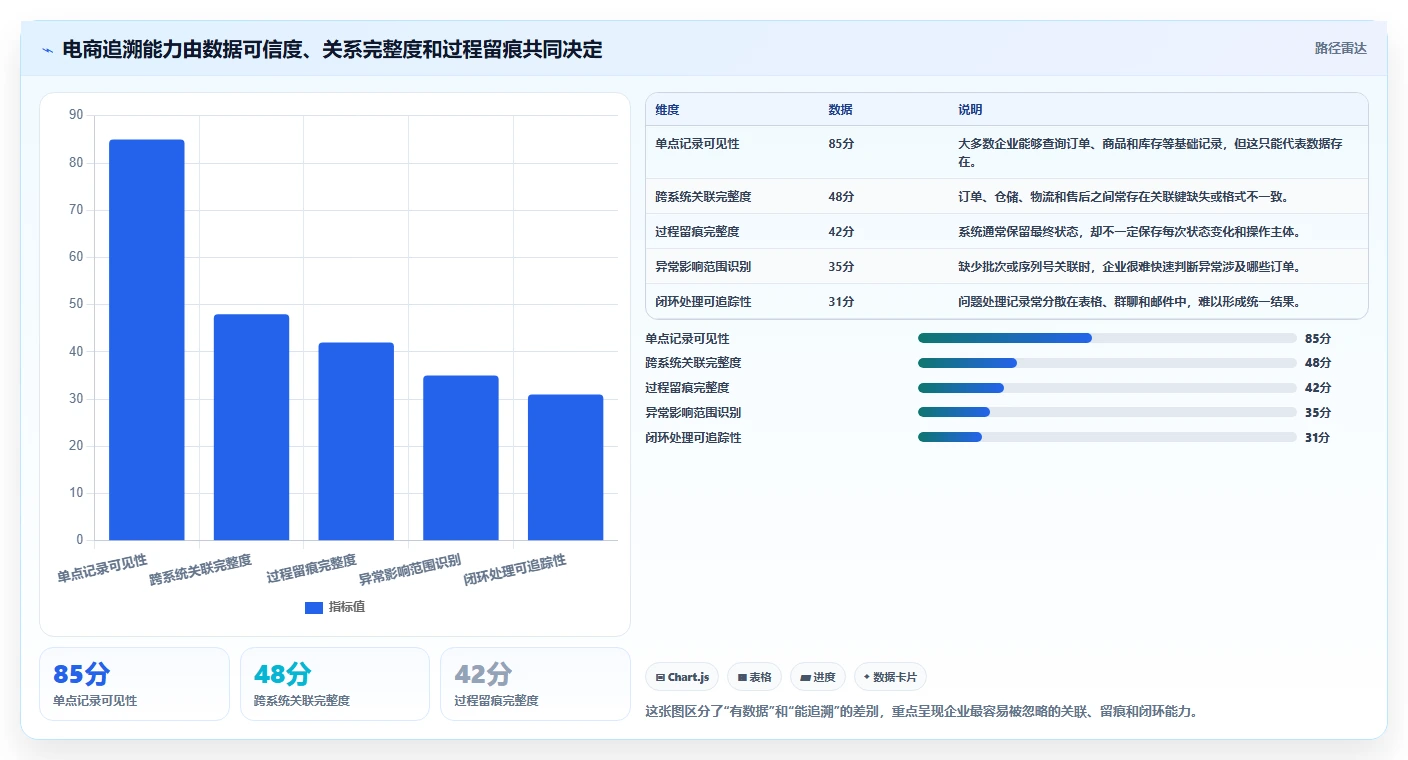
Task: Open the 42分 过程留痕完整度 data card
Action: [x=535, y=684]
